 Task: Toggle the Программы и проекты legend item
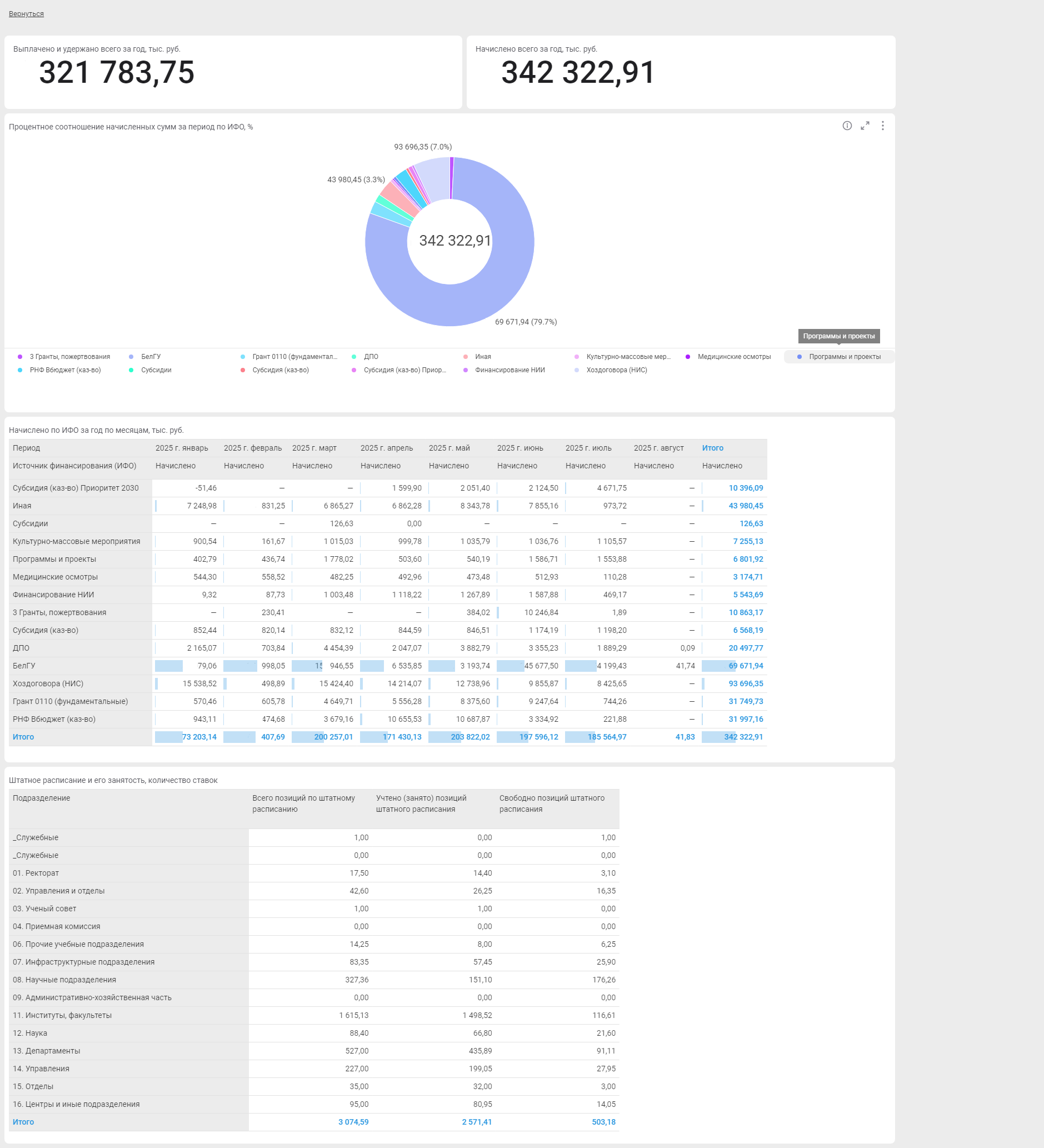coord(844,357)
